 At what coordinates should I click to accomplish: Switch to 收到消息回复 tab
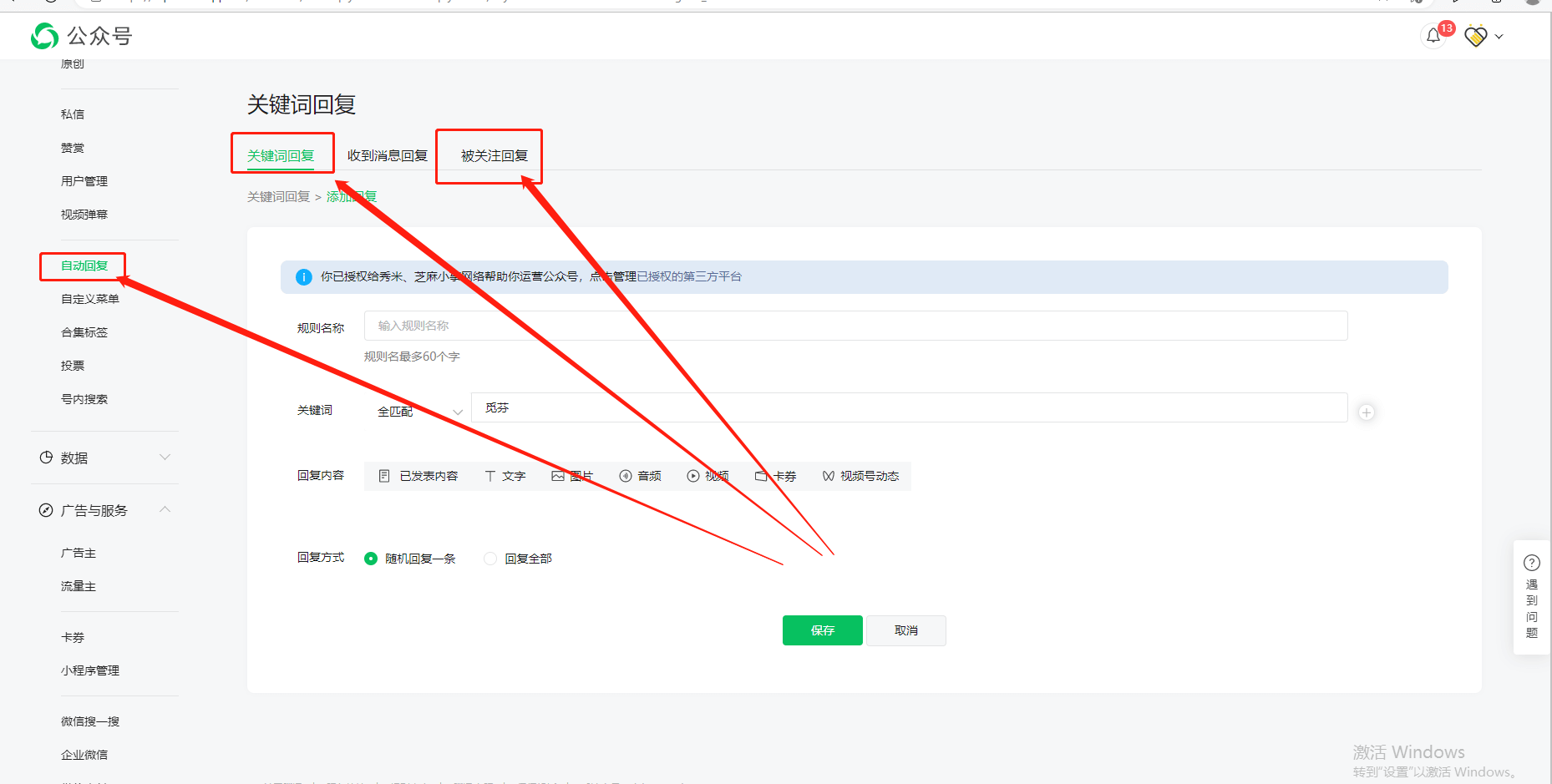pyautogui.click(x=387, y=156)
